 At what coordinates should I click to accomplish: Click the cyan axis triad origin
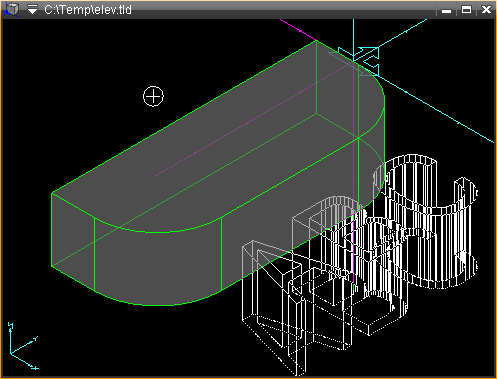(11, 352)
